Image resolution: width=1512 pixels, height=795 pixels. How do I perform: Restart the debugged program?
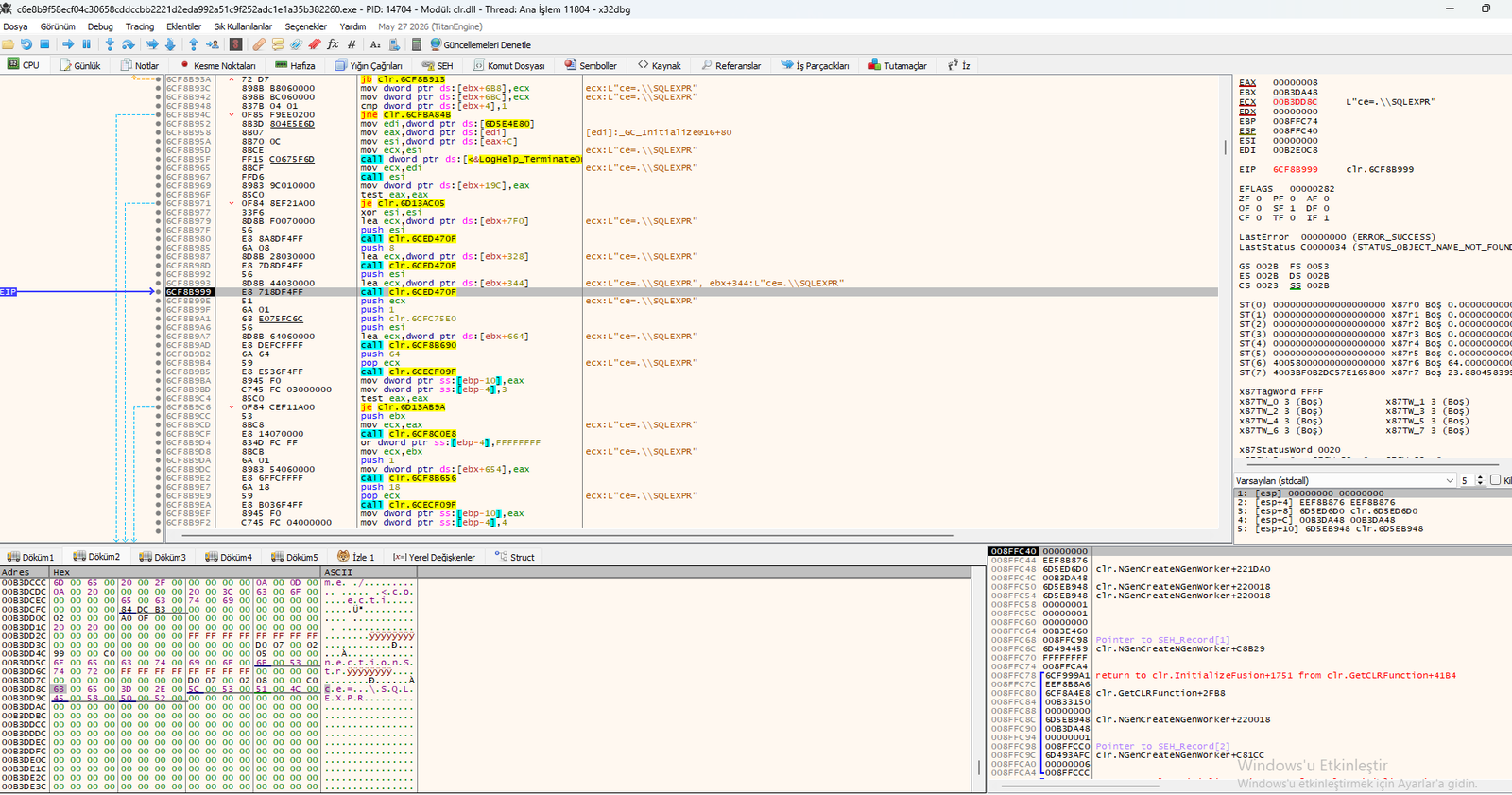point(26,44)
